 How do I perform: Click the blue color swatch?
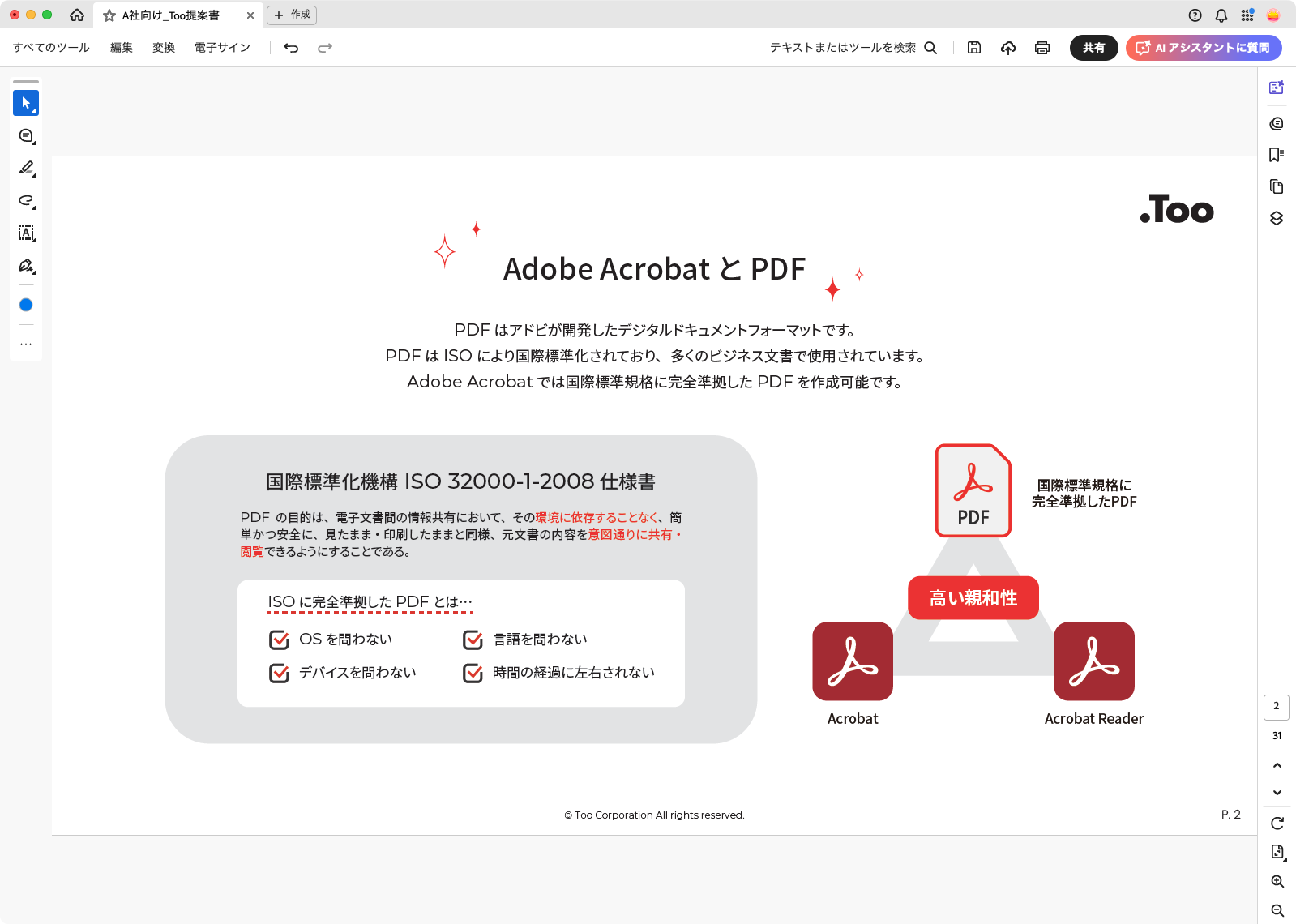(x=26, y=305)
